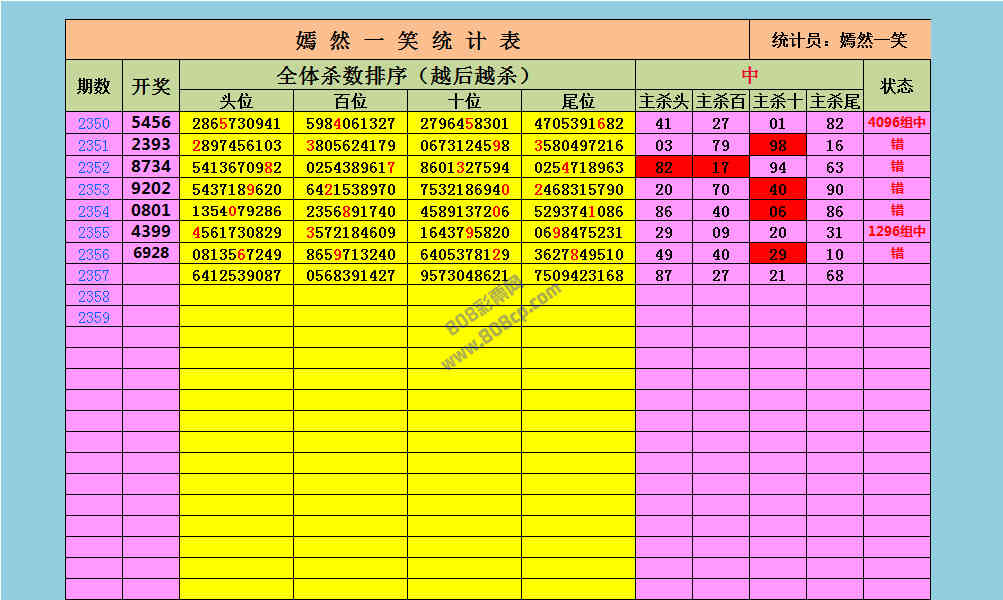
Task: Select the 1296组中 status cell
Action: coord(897,232)
